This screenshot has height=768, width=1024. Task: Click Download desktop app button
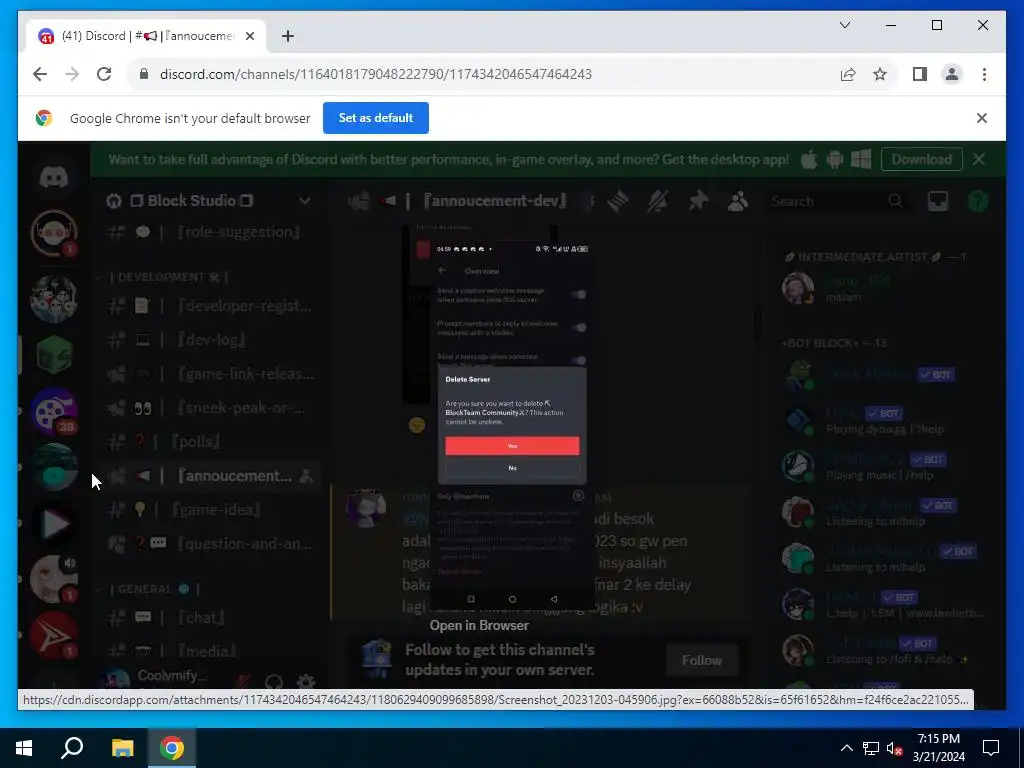click(921, 159)
